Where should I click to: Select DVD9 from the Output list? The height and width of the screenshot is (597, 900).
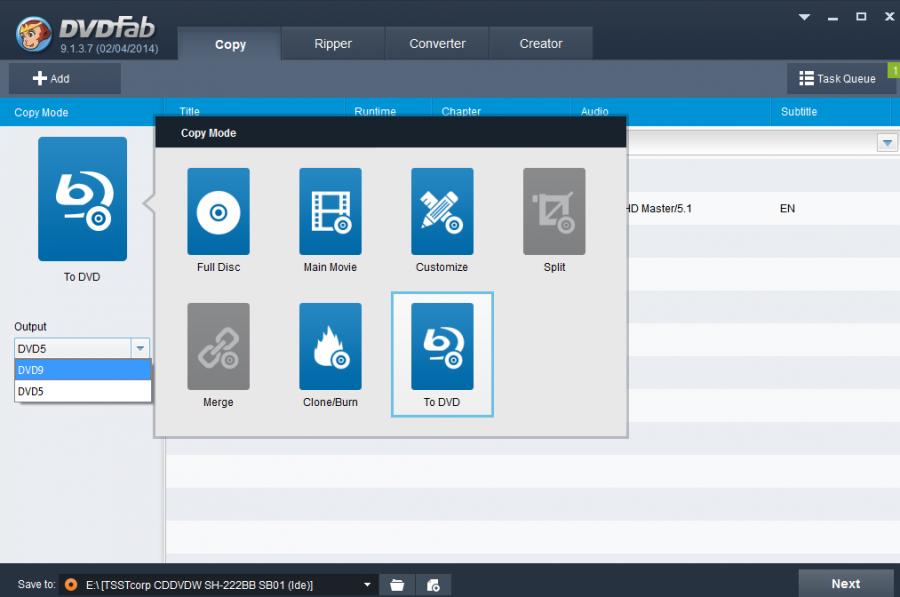[x=82, y=370]
